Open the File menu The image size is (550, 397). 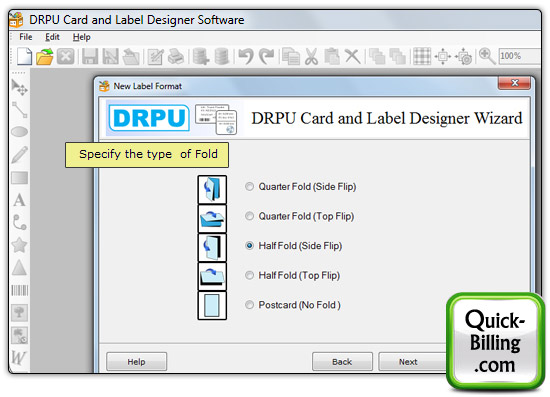26,37
